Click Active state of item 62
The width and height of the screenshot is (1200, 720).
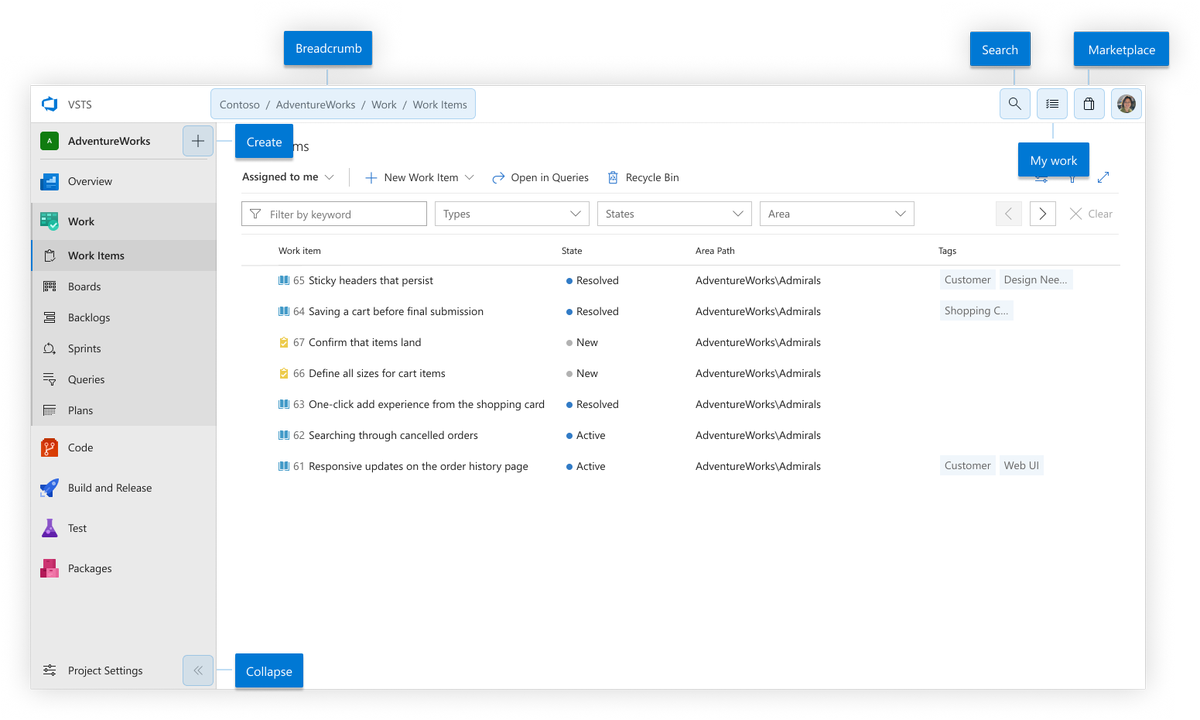[x=586, y=435]
